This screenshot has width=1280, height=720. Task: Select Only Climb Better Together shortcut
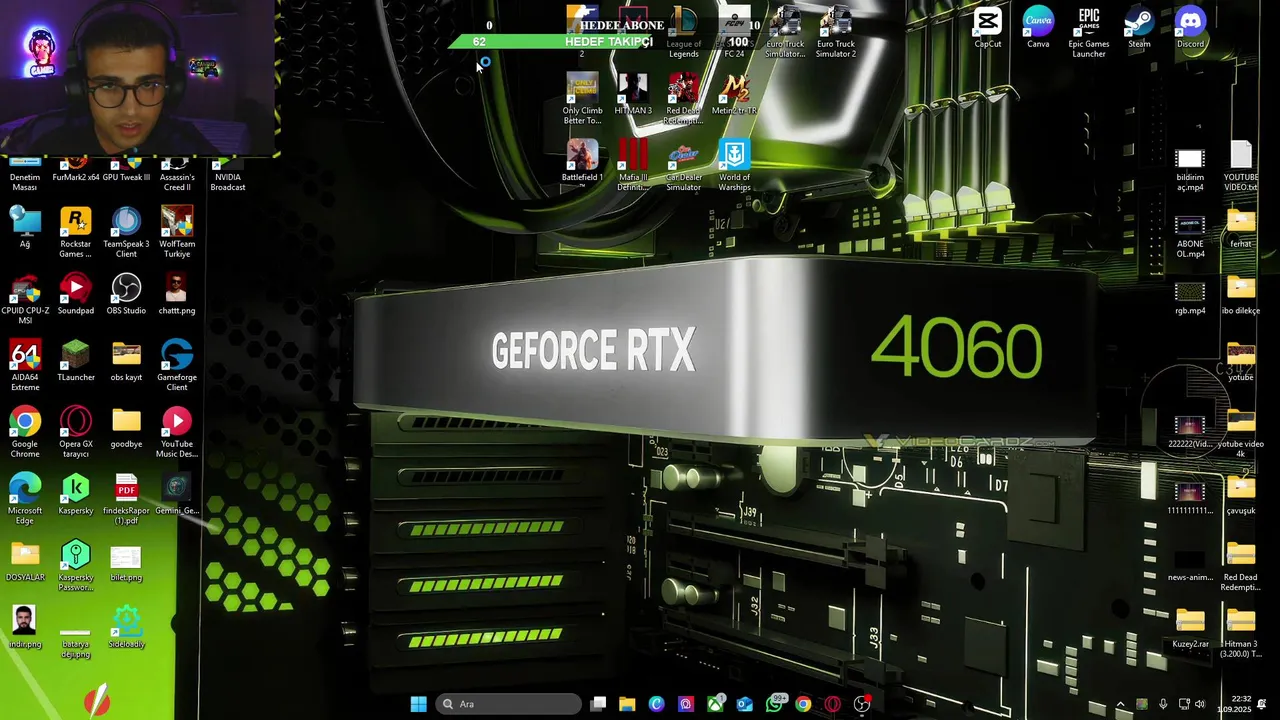582,99
